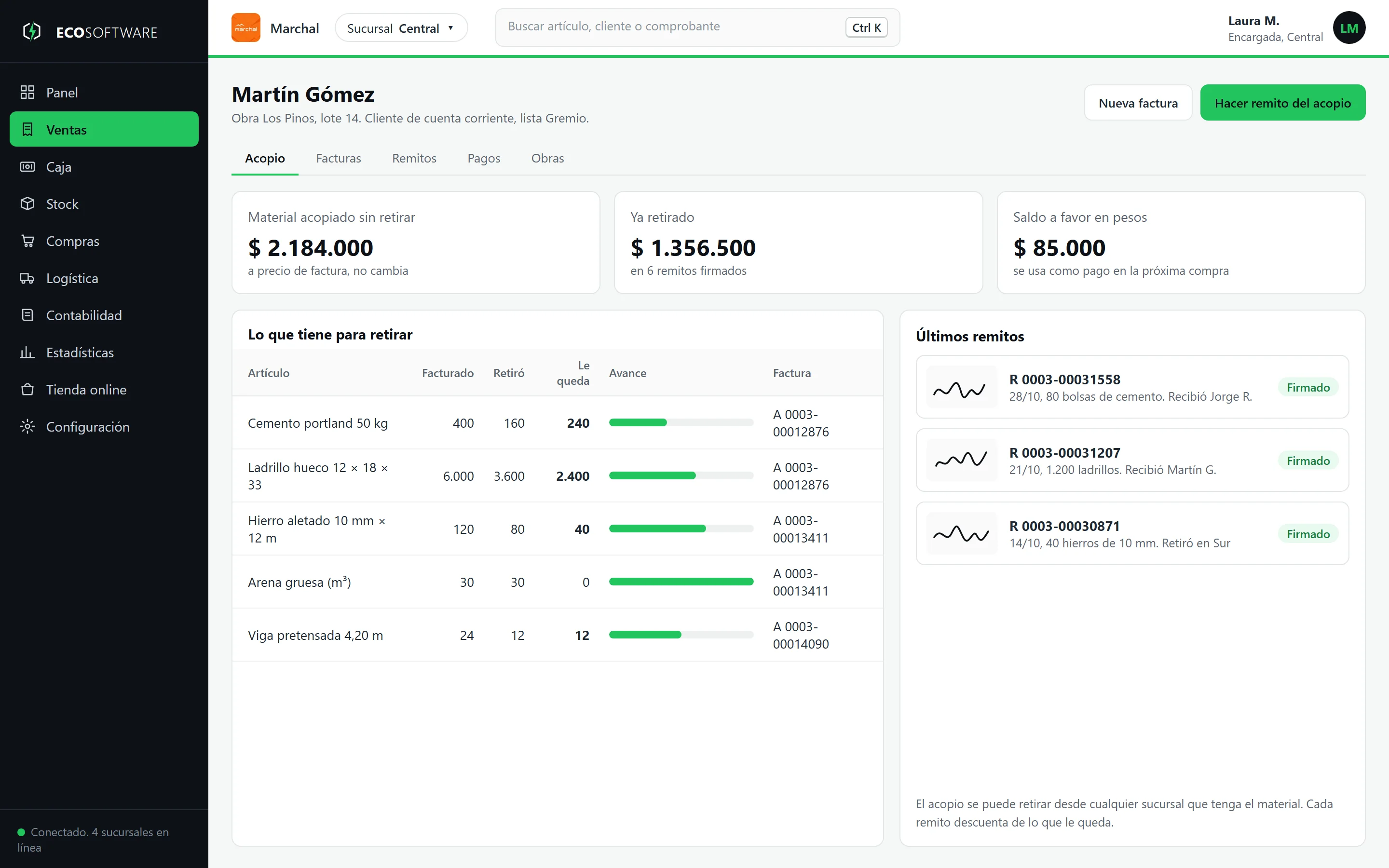
Task: Open the Laura M. user name
Action: pyautogui.click(x=1253, y=21)
